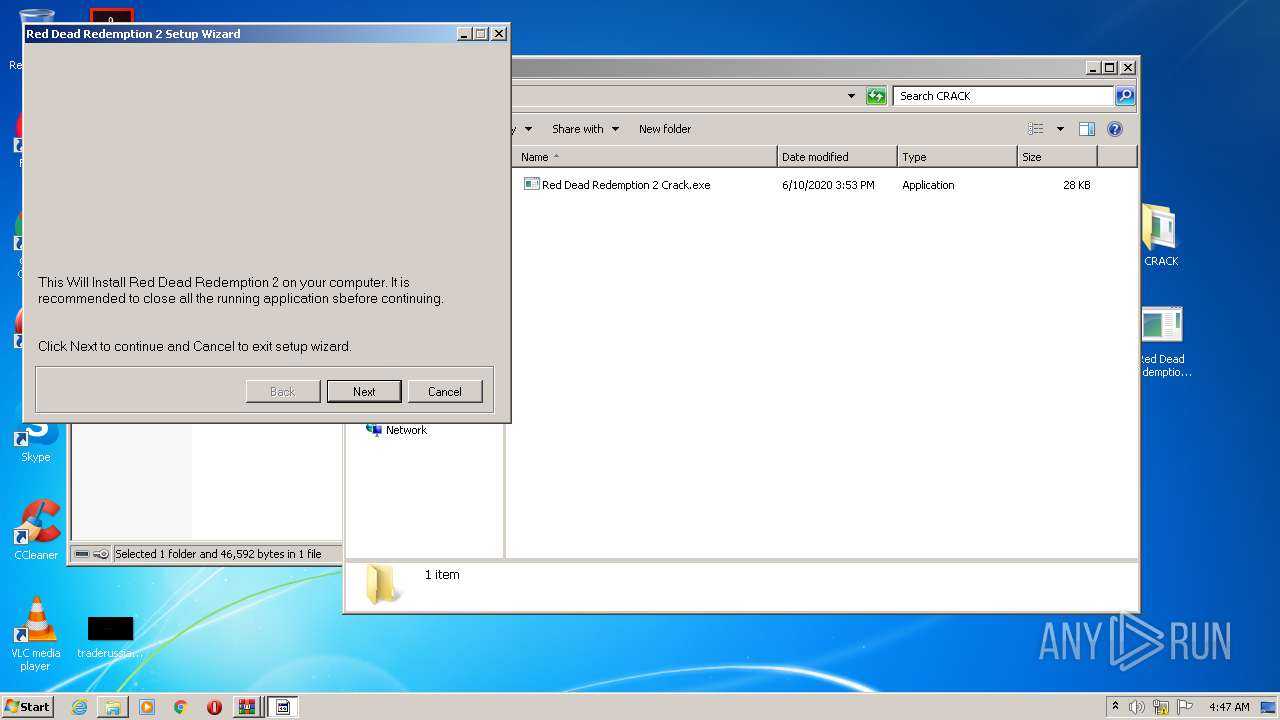The image size is (1280, 720).
Task: Launch Google Chrome from taskbar
Action: coord(181,707)
